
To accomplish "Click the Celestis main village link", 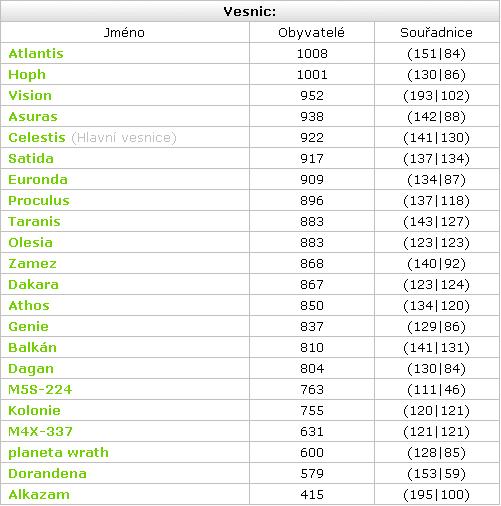I will point(37,138).
